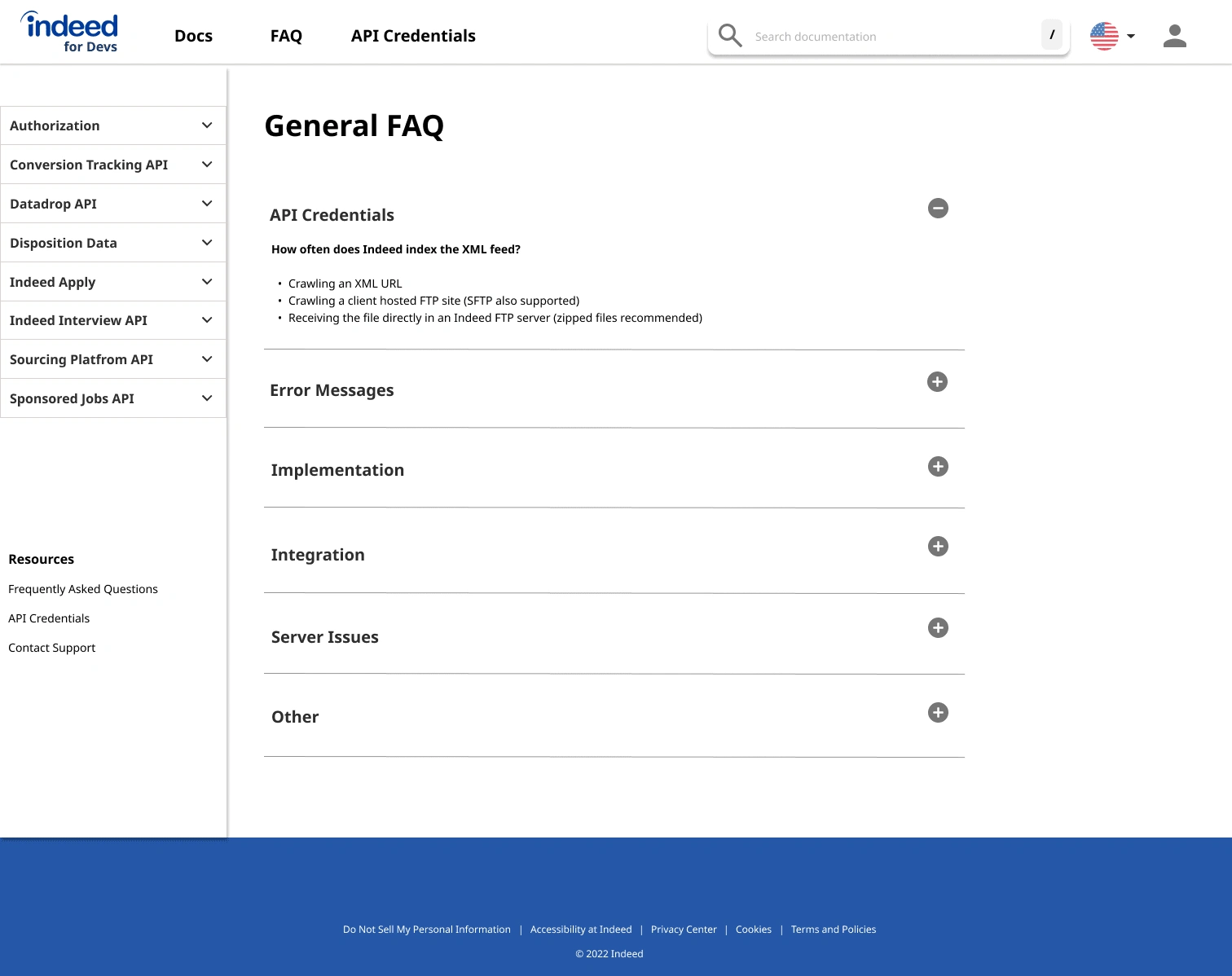The image size is (1232, 976).
Task: Expand Error Messages with plus icon
Action: click(x=937, y=382)
